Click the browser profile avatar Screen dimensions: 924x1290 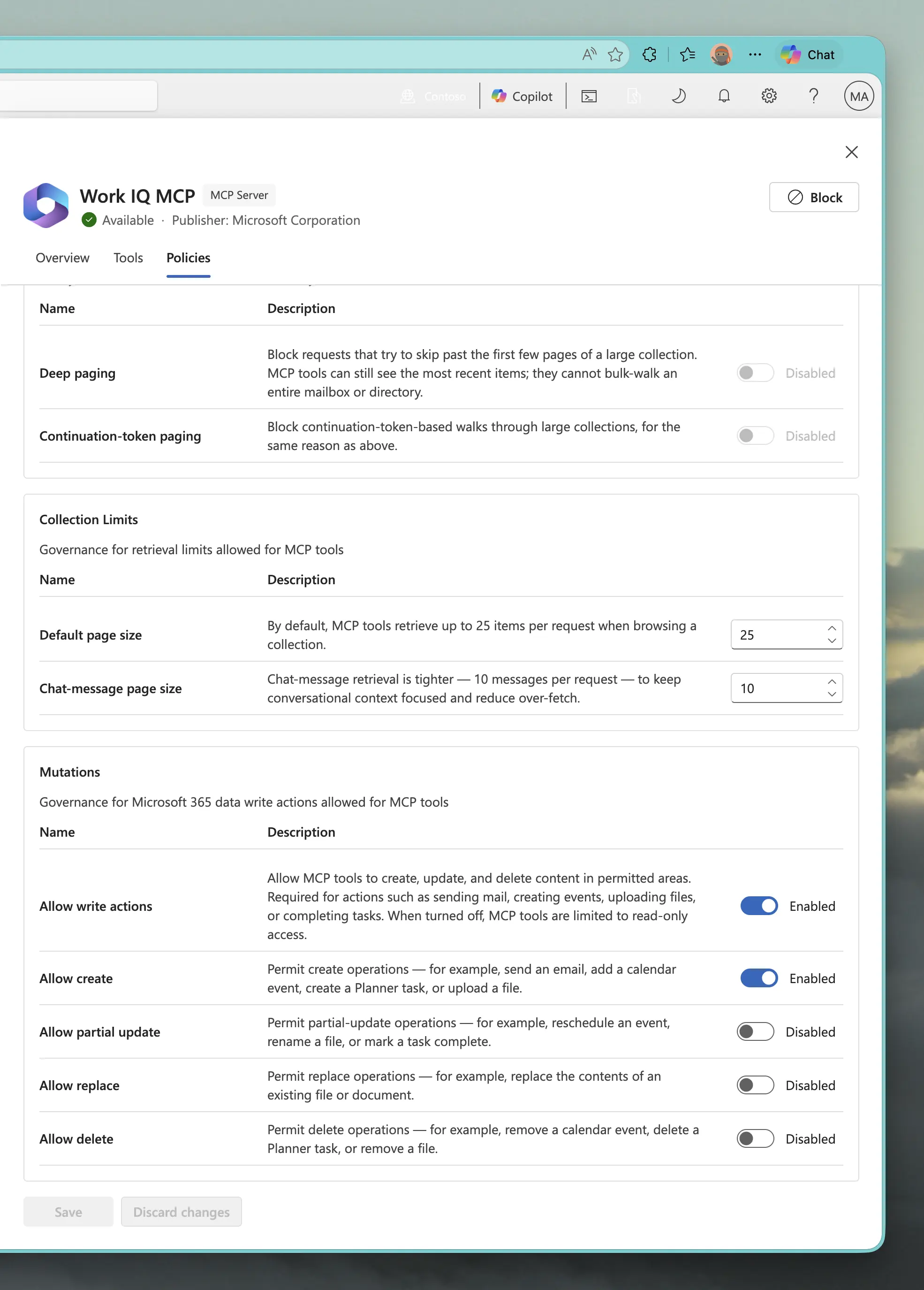click(721, 54)
